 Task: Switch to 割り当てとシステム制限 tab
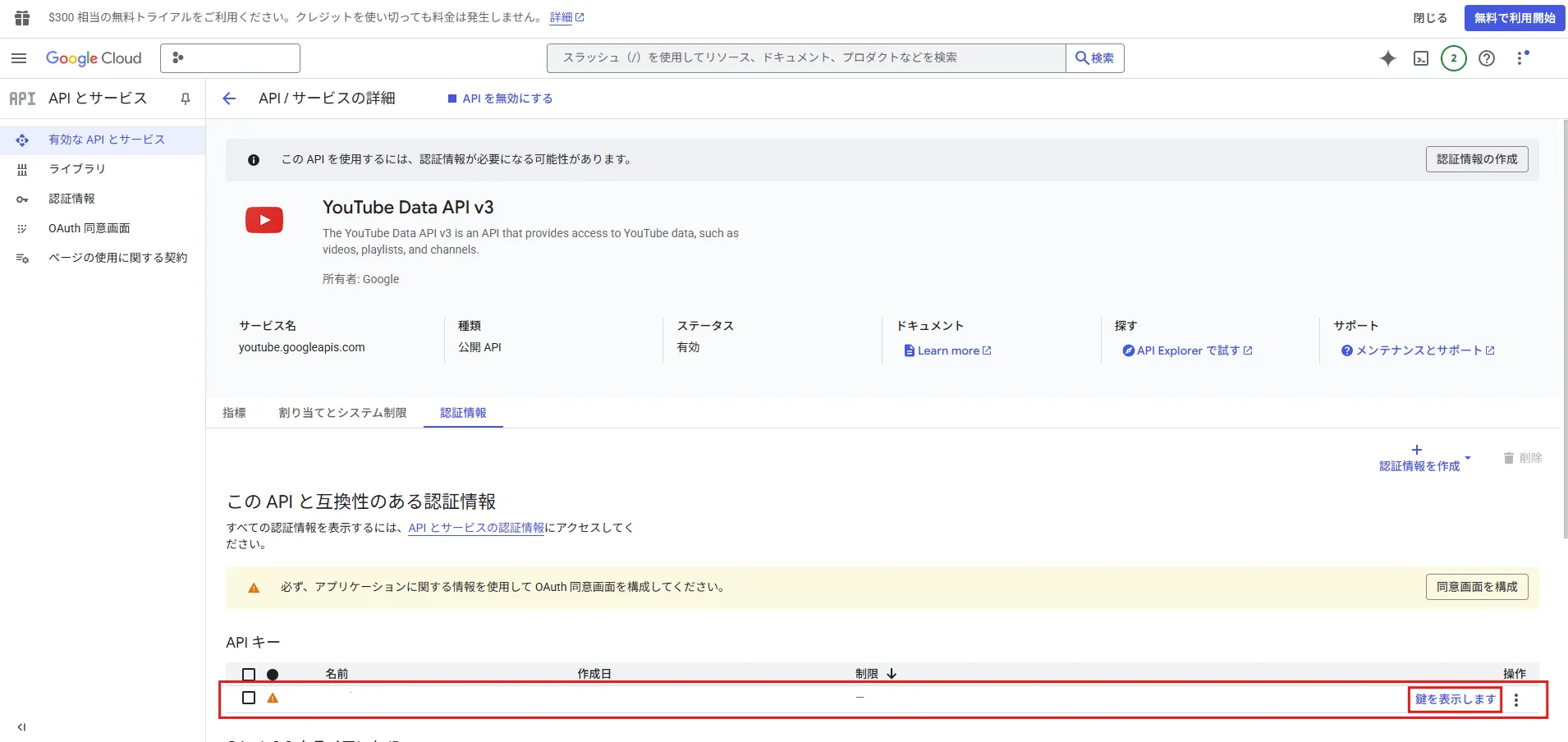coord(342,413)
